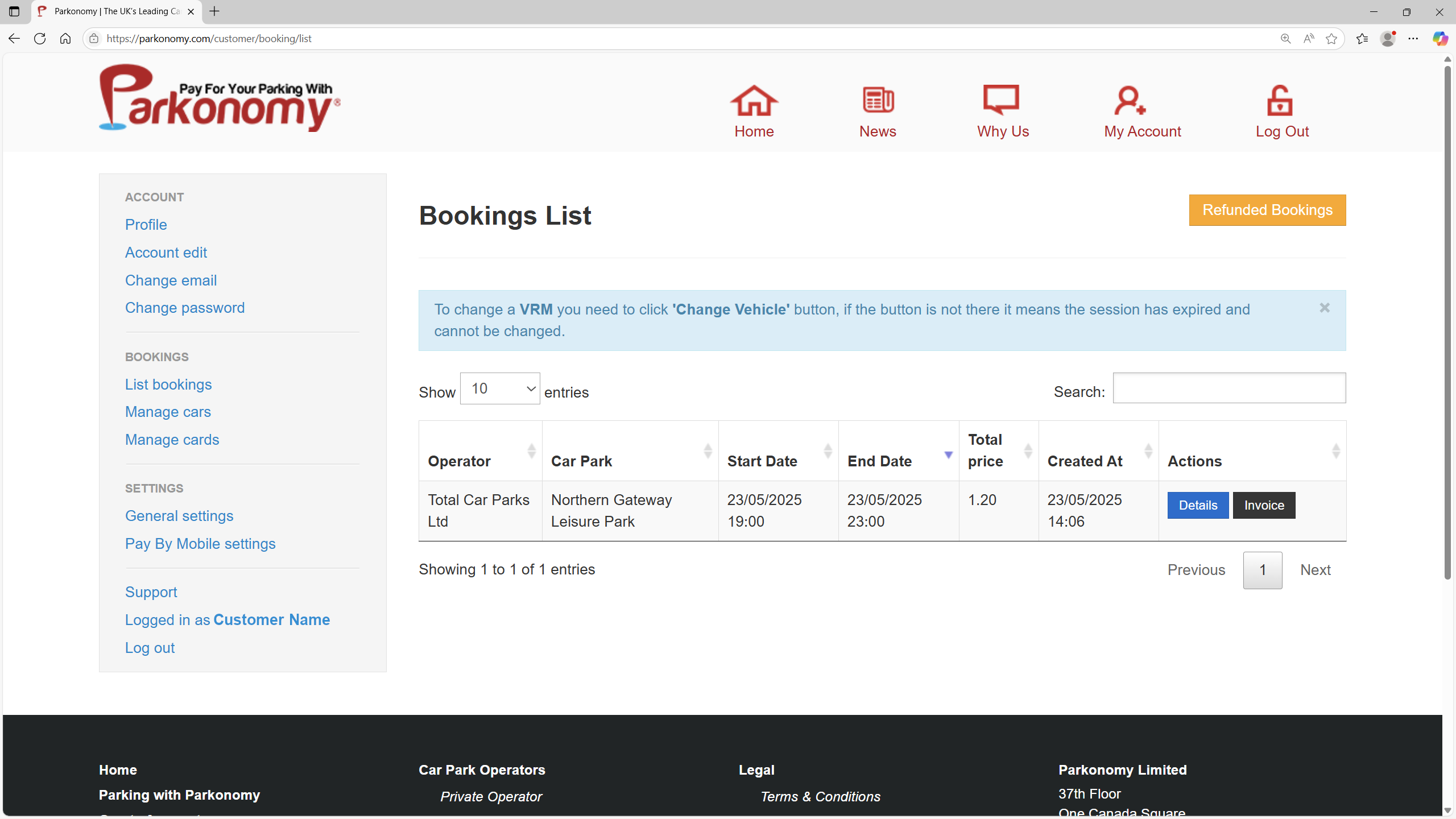Sort table by Created At column

(1098, 451)
